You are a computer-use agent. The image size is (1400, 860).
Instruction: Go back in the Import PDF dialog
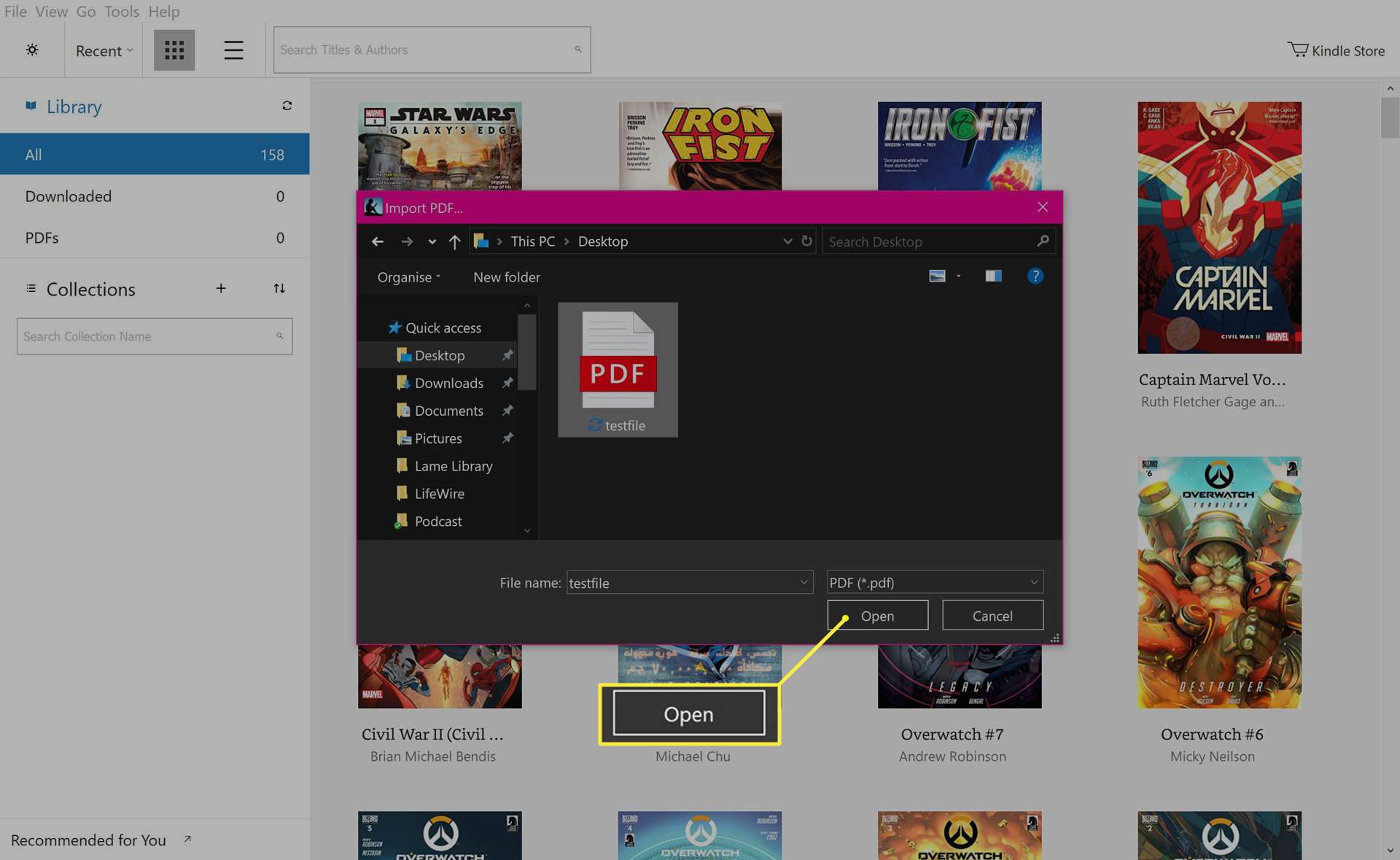point(377,241)
